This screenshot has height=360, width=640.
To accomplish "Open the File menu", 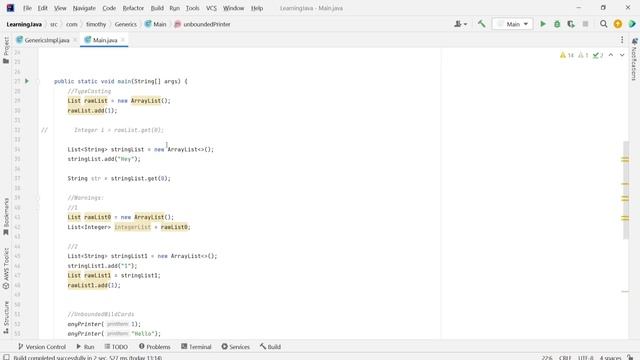I will (x=27, y=8).
